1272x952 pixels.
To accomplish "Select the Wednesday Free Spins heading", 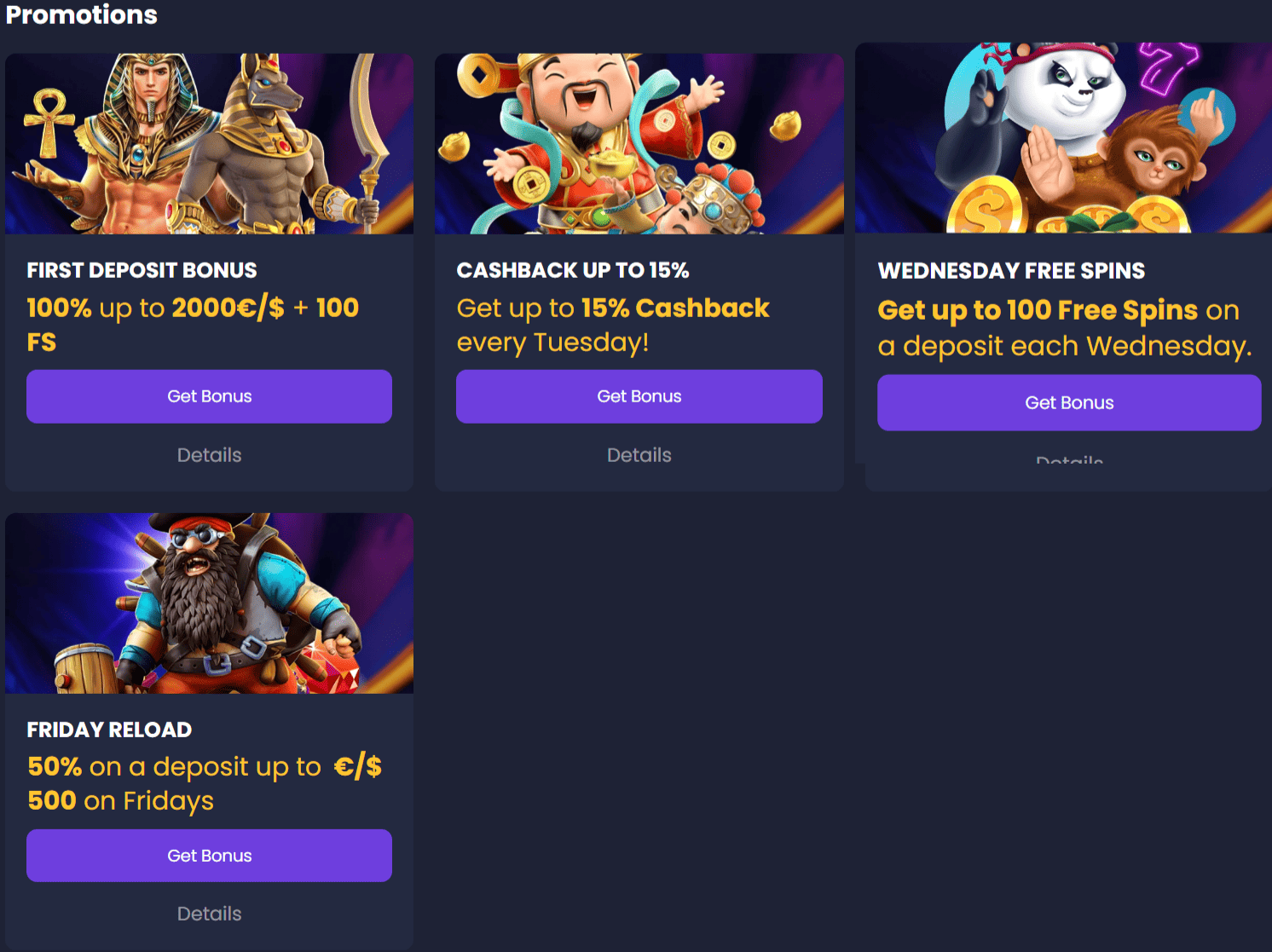I will point(1011,271).
